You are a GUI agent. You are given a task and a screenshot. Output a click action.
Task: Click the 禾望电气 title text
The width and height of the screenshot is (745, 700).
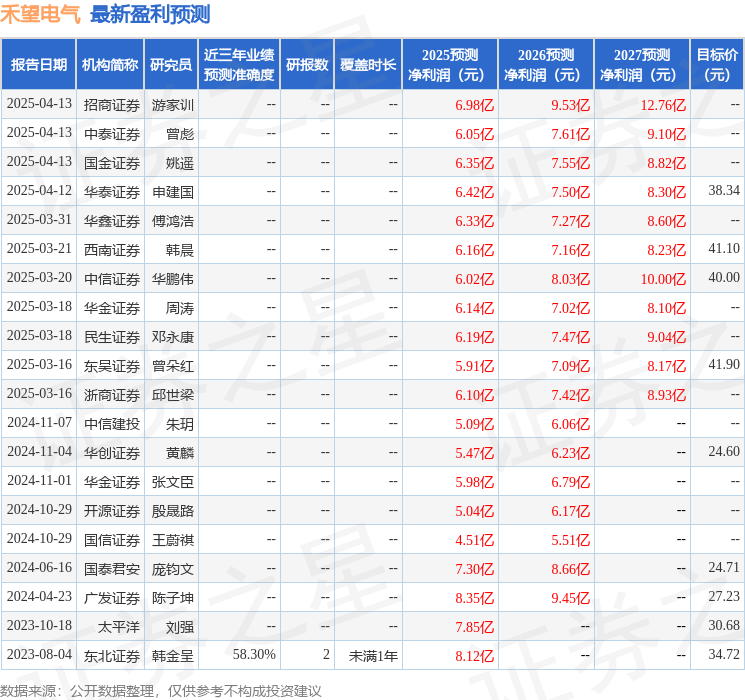coord(40,14)
